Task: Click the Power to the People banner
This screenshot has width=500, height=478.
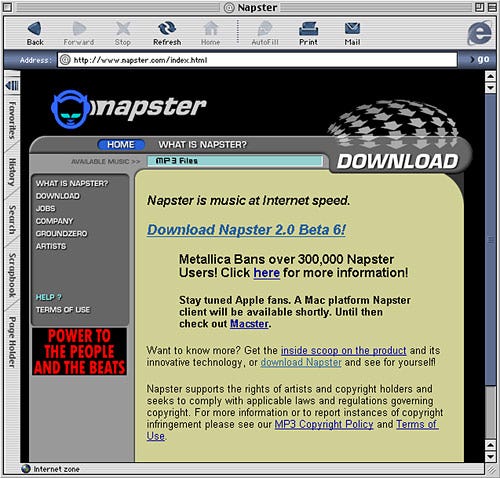Action: [79, 351]
